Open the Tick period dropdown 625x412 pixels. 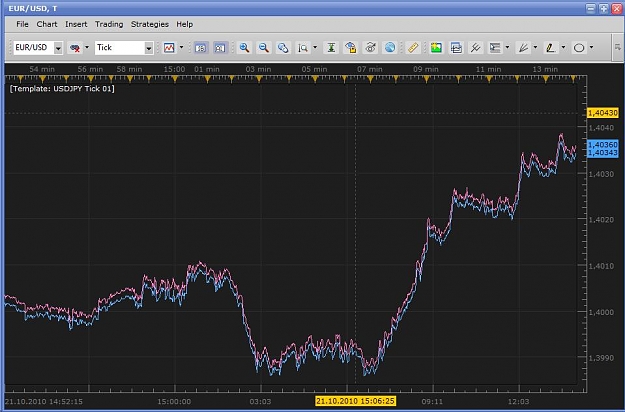149,48
